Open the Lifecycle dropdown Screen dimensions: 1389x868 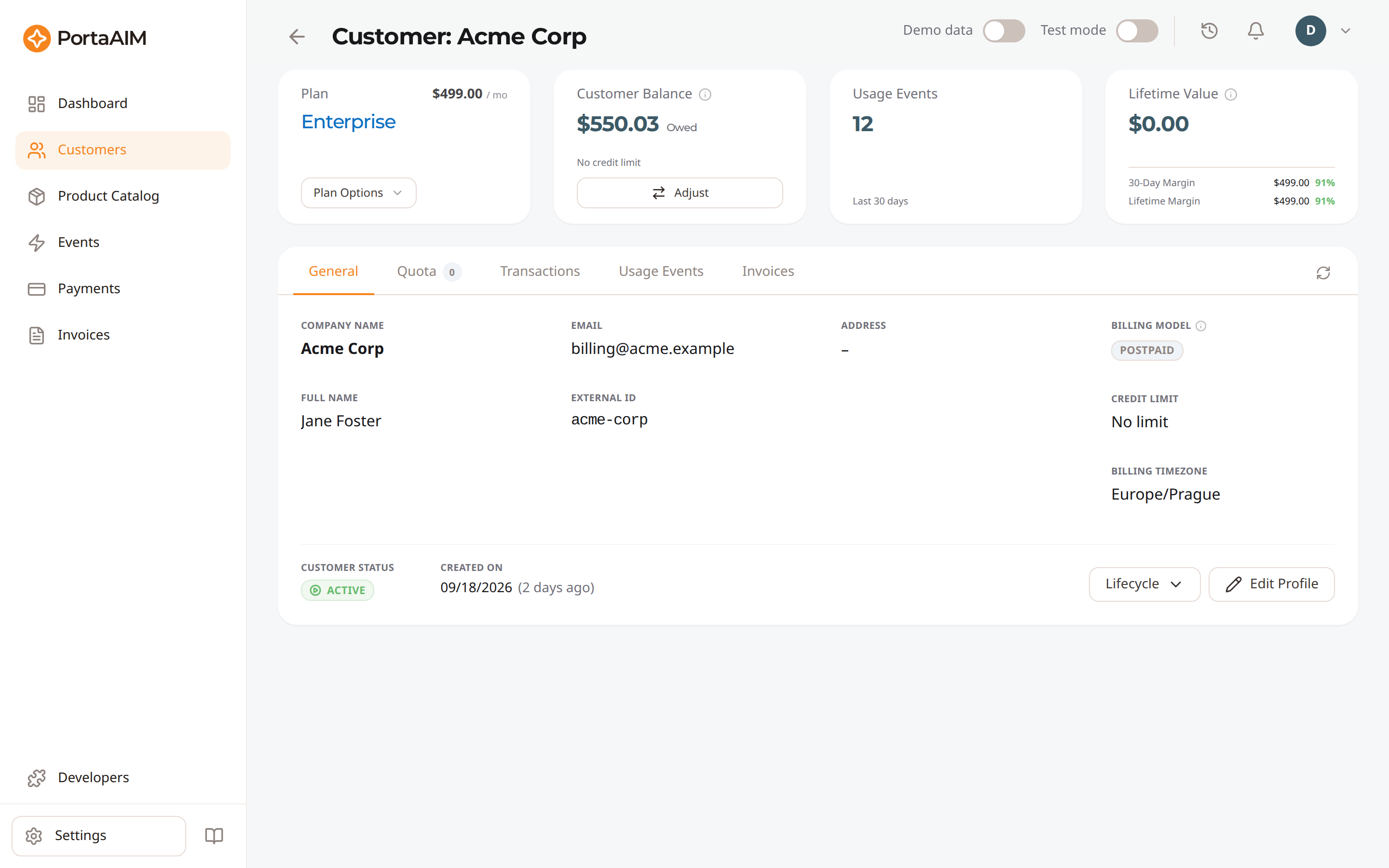pyautogui.click(x=1144, y=584)
